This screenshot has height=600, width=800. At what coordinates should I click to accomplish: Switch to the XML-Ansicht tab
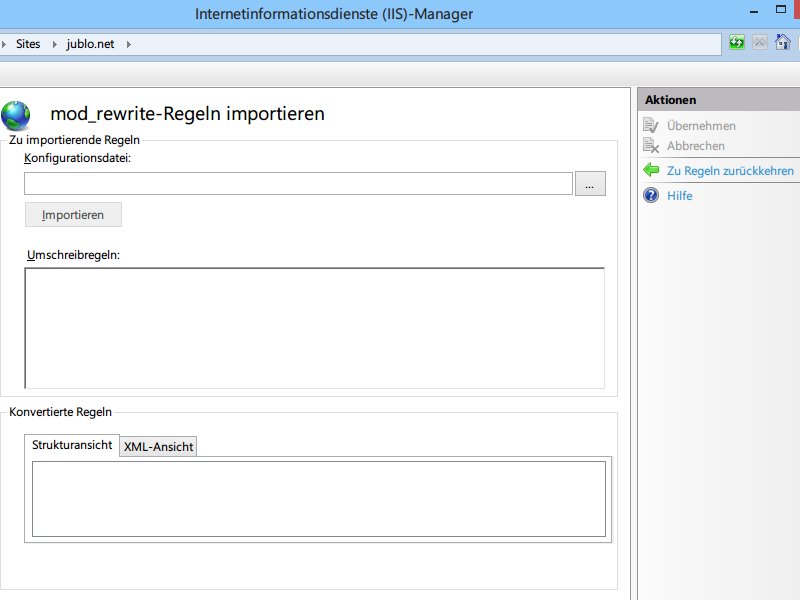158,447
